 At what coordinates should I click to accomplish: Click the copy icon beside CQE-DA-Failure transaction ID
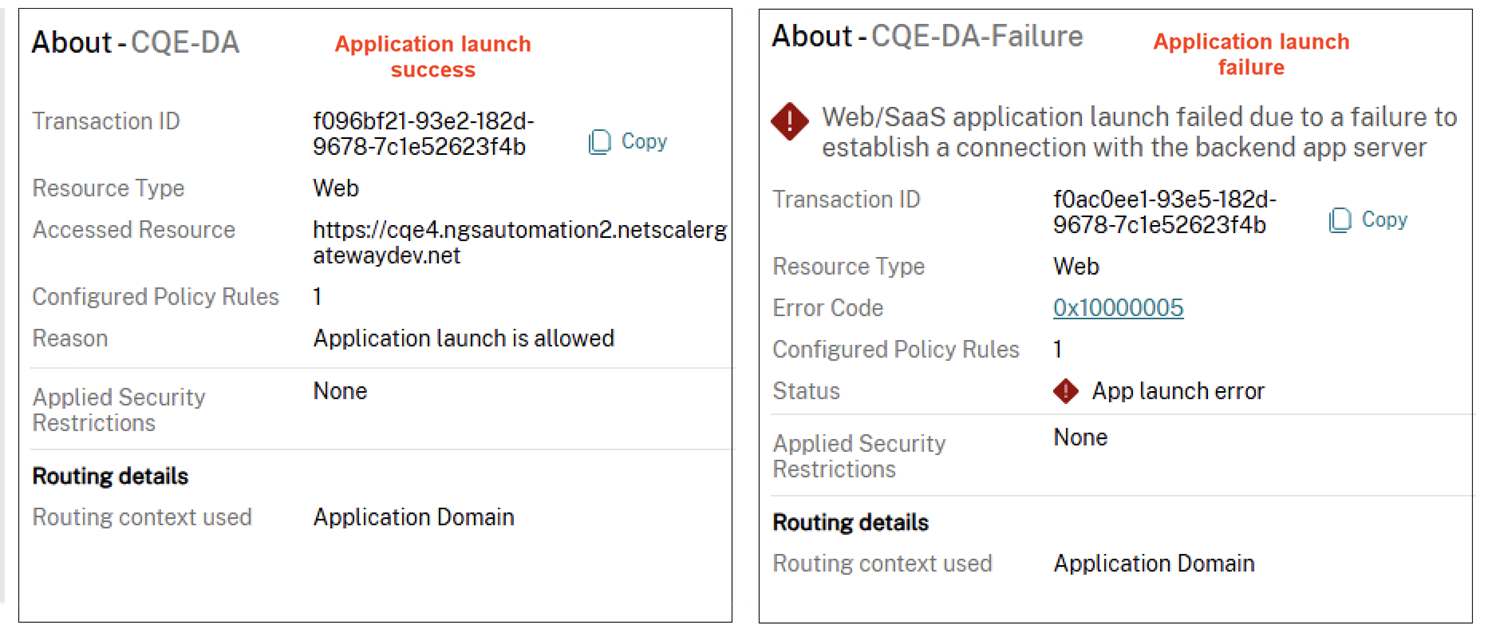tap(1340, 220)
